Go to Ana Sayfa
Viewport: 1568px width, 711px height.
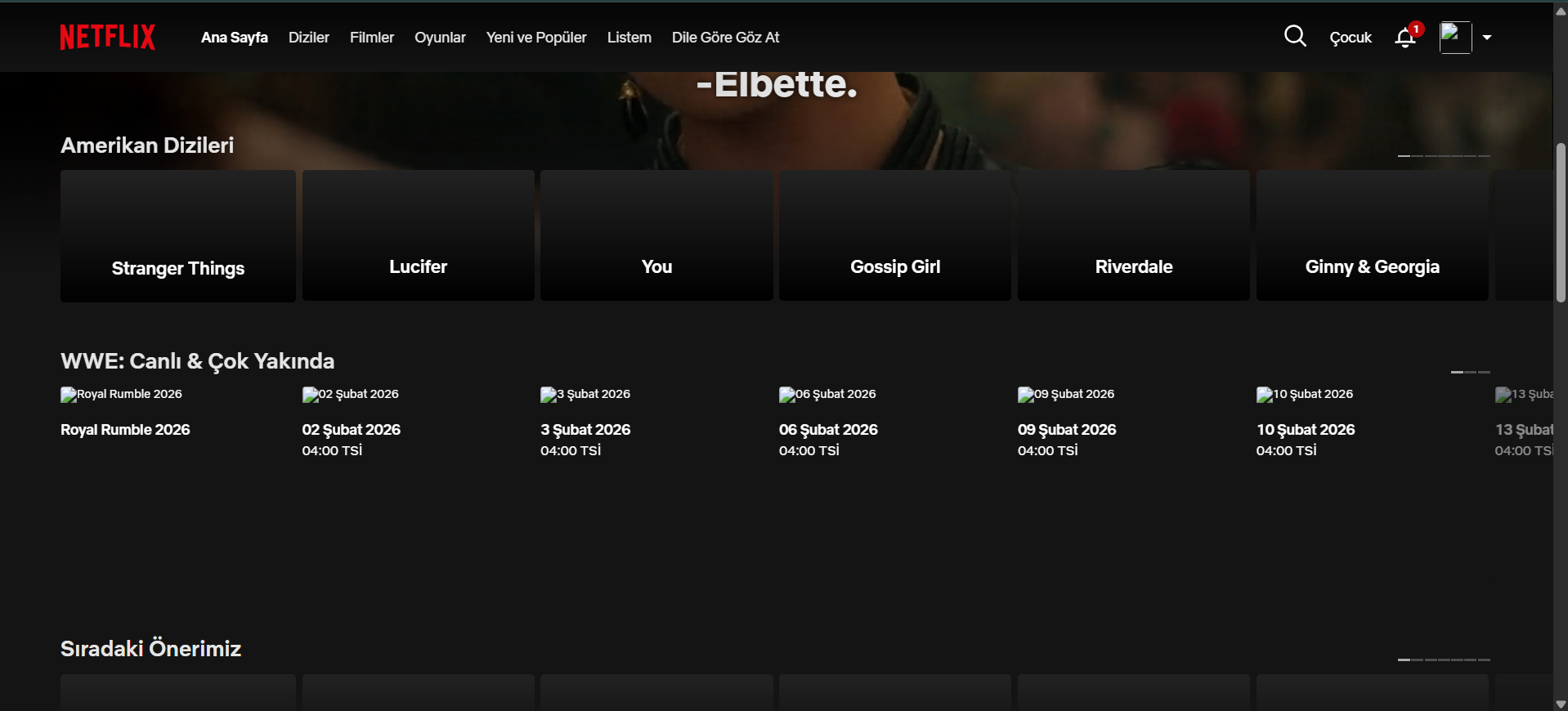[x=235, y=38]
